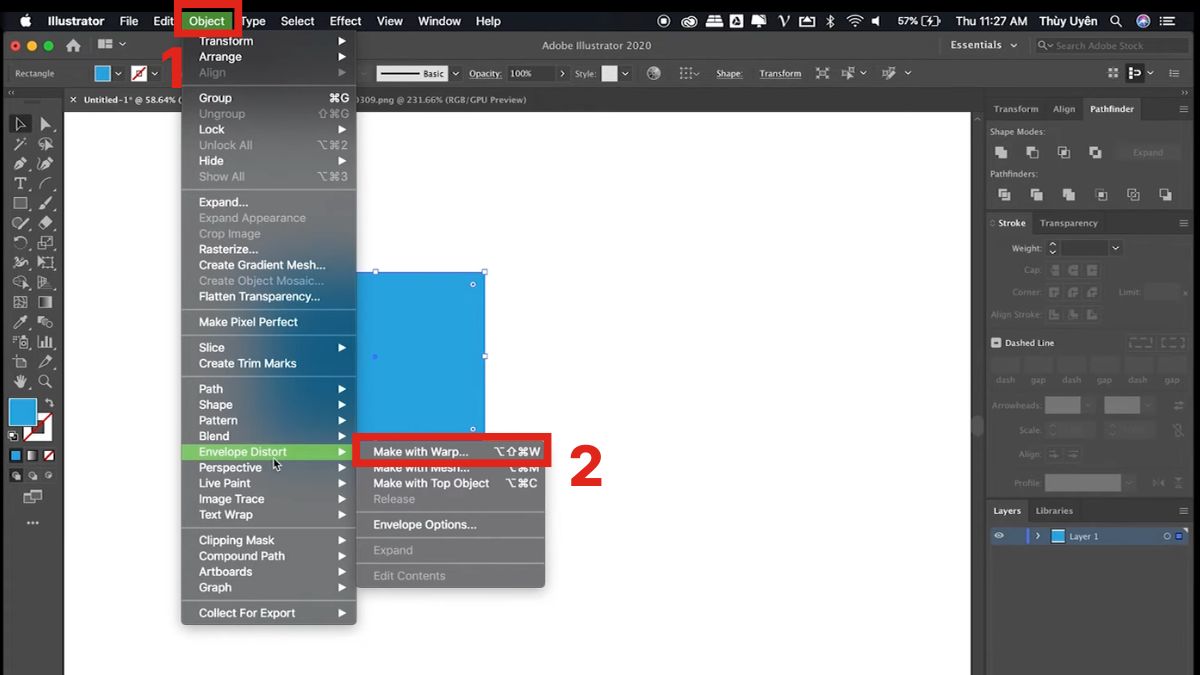Select the Selection (black arrow) tool

20,124
